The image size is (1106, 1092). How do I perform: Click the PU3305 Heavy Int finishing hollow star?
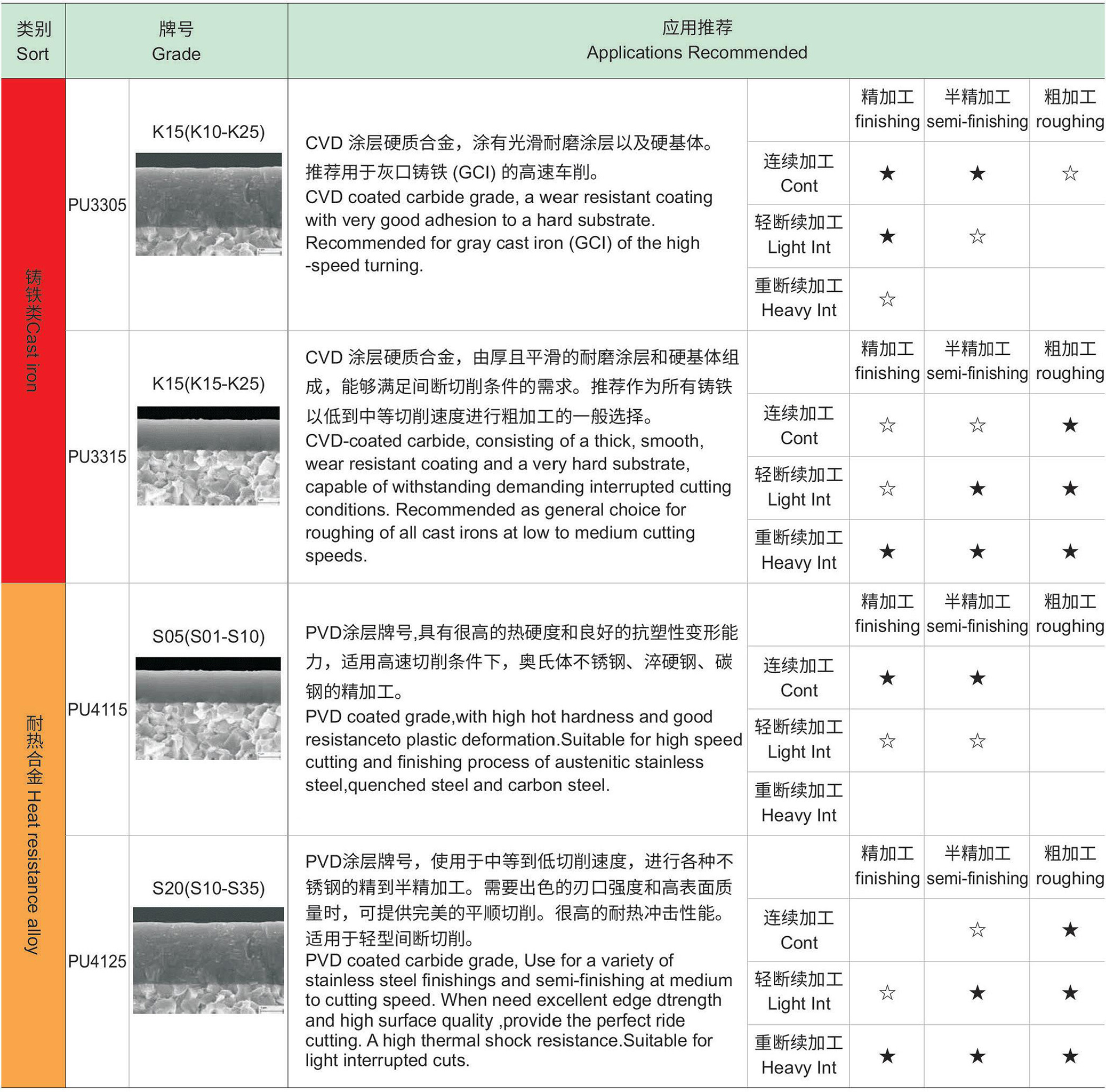887,299
